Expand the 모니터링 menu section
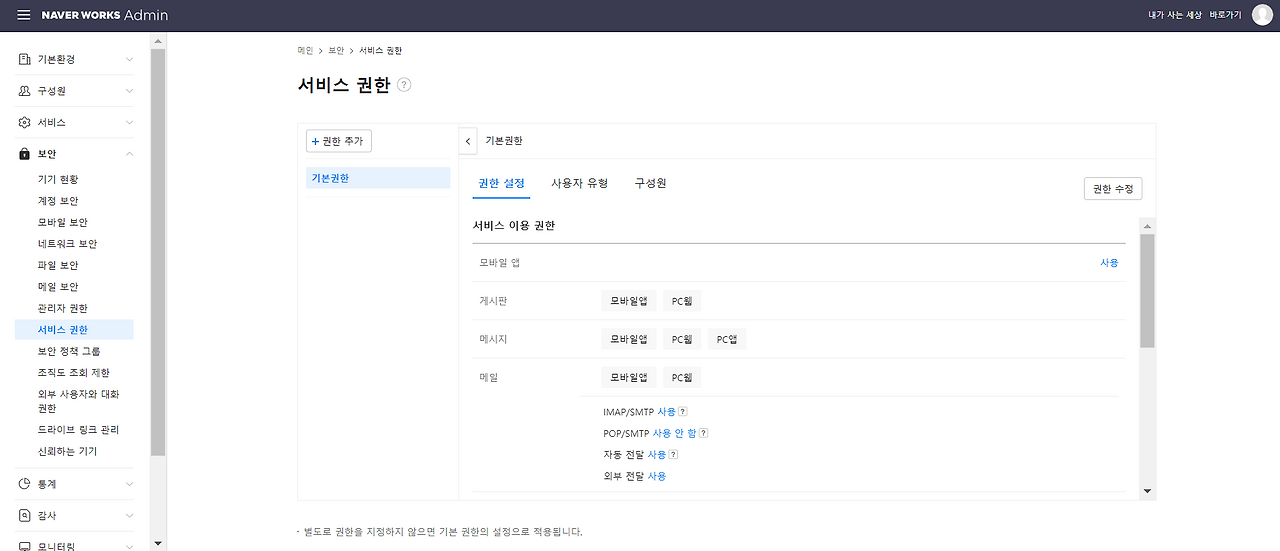The width and height of the screenshot is (1280, 551). pos(129,546)
